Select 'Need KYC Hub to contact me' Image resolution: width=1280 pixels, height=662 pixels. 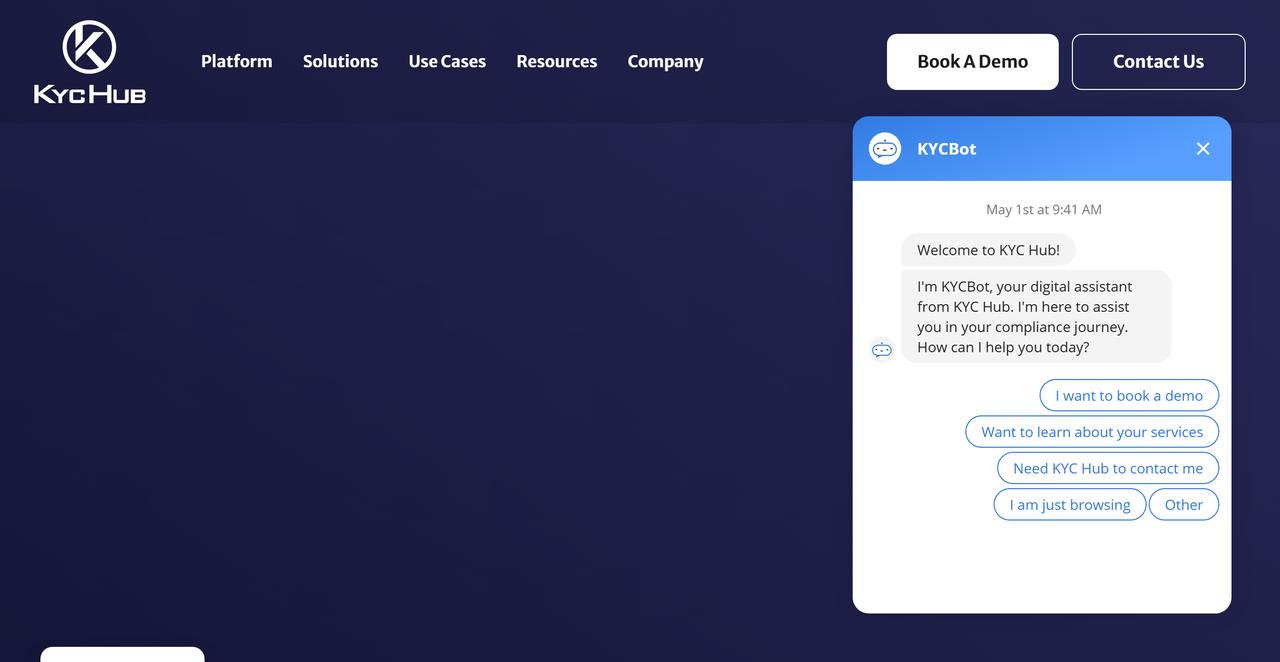point(1108,468)
